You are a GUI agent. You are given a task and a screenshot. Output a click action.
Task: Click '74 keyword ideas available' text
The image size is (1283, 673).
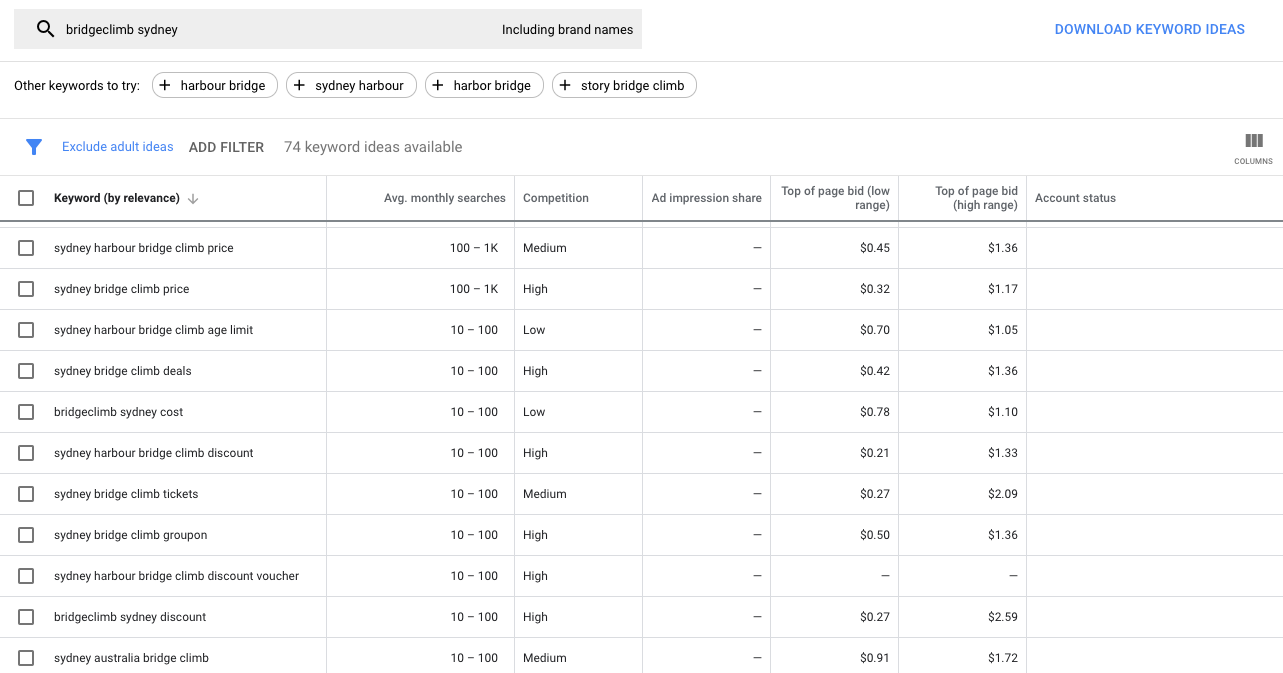pyautogui.click(x=373, y=147)
